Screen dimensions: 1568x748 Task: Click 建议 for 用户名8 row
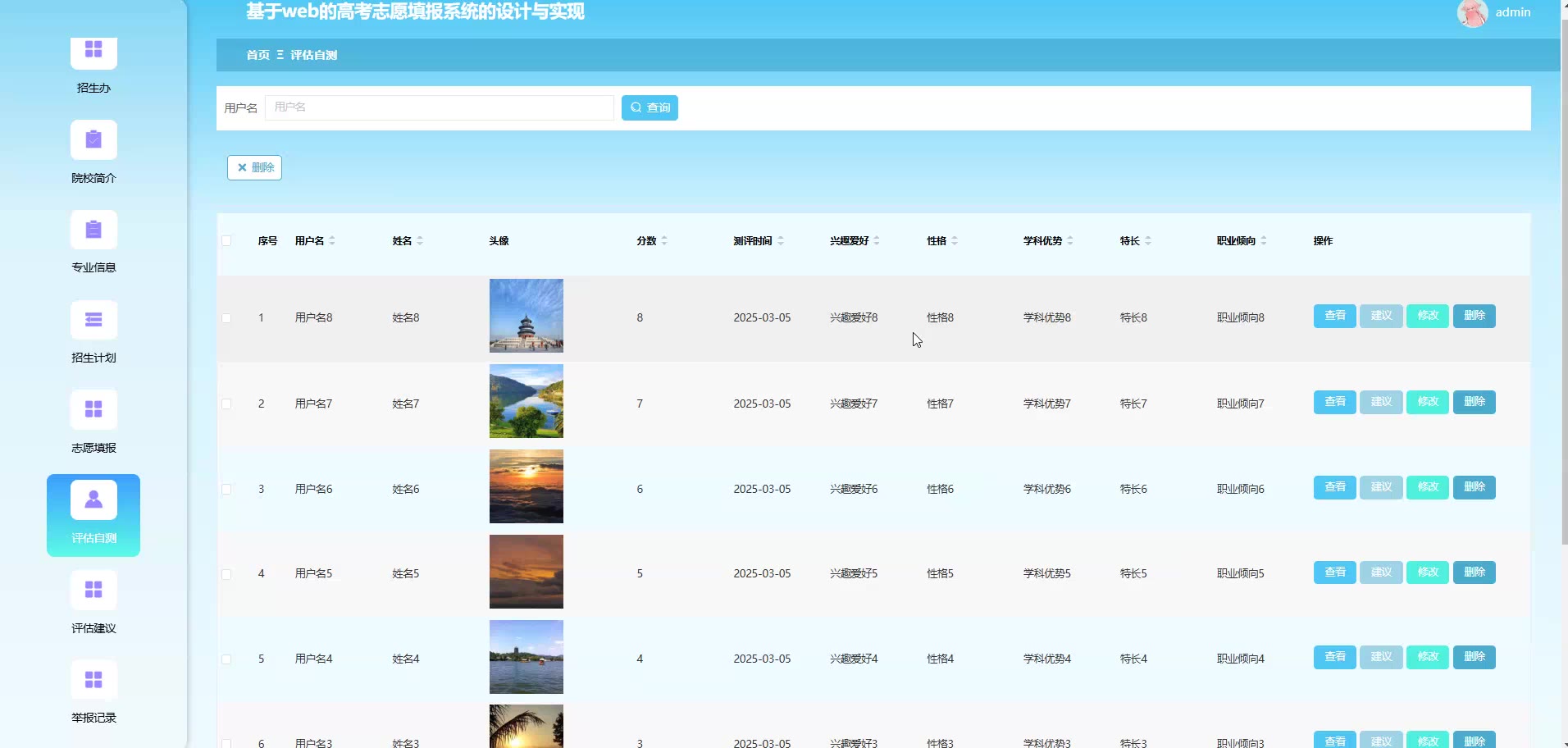[1382, 316]
